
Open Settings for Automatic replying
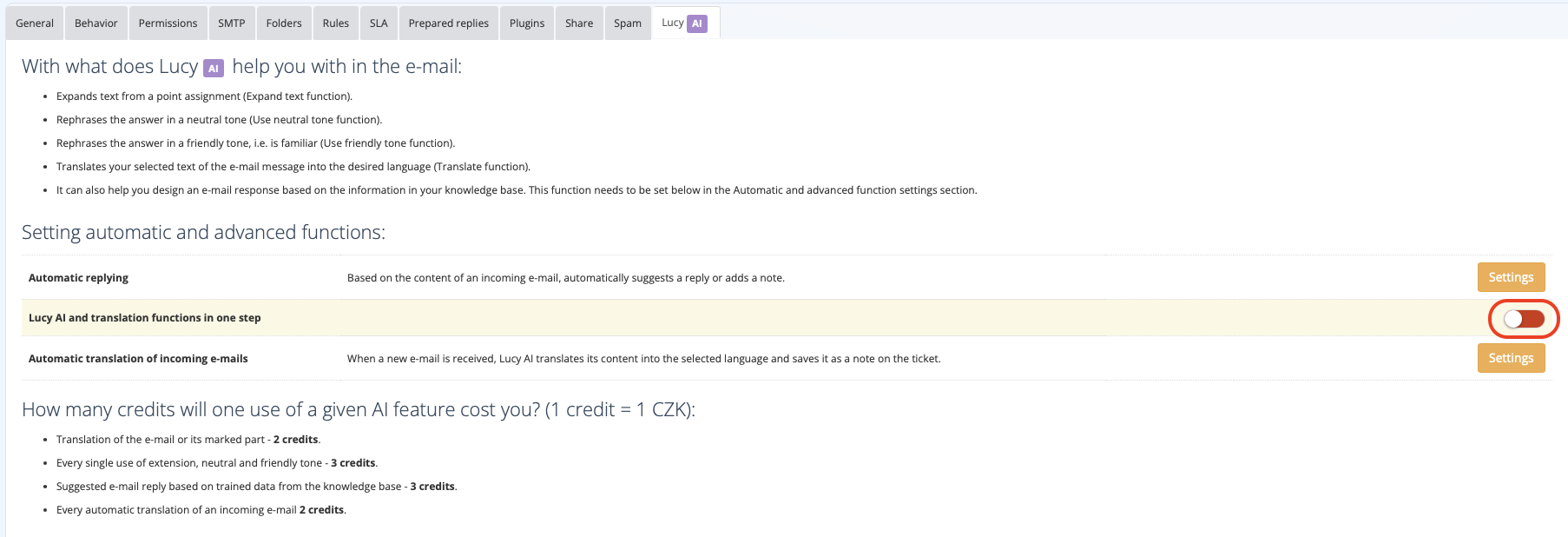(1511, 277)
